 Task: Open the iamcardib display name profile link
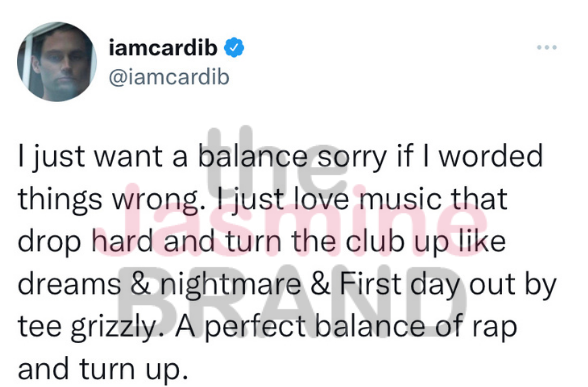click(x=163, y=48)
